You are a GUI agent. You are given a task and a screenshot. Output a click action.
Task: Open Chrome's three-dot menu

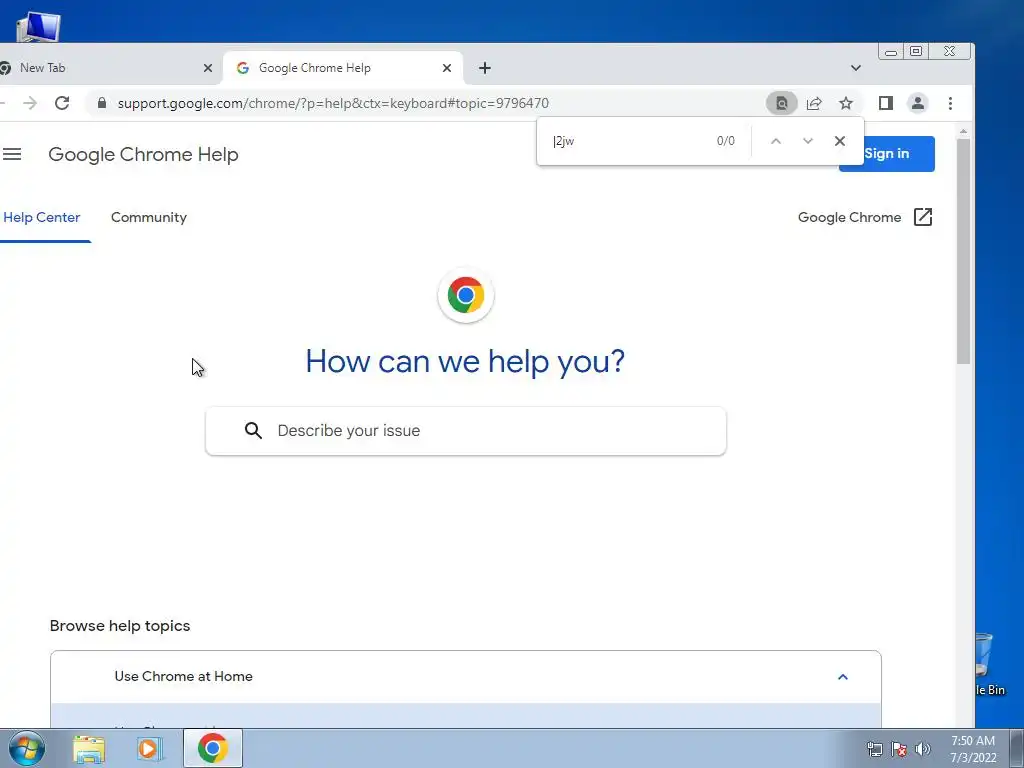950,103
